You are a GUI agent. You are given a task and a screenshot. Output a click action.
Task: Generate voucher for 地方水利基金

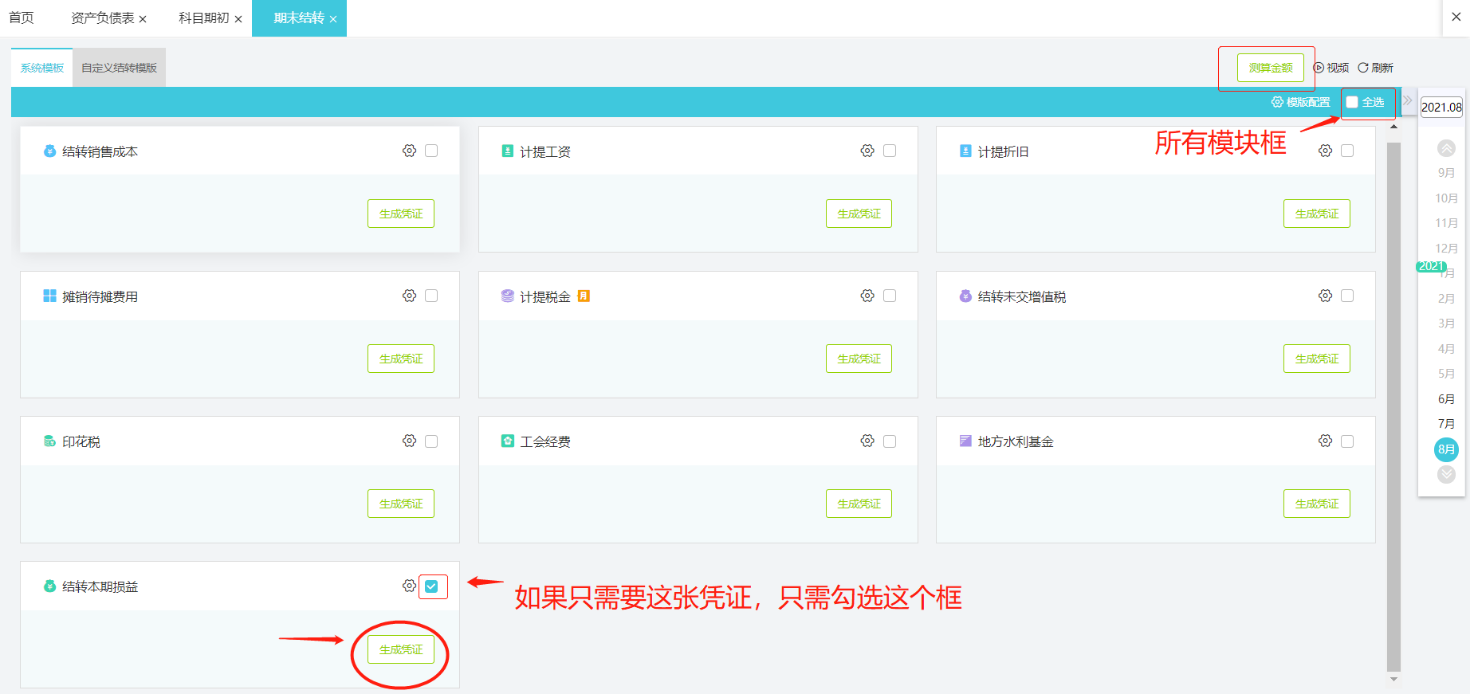(x=1317, y=504)
